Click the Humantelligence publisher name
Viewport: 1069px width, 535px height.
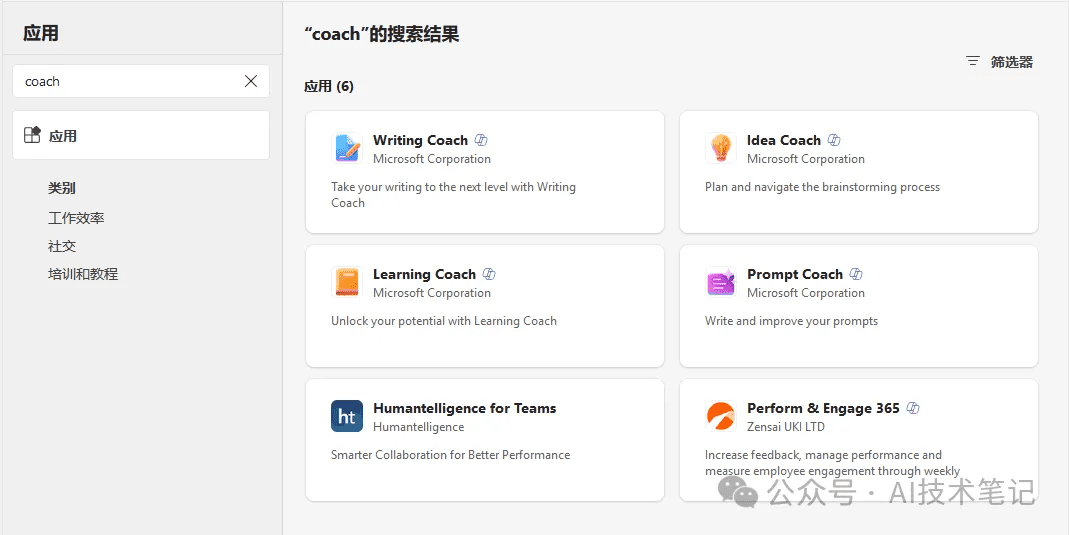click(419, 427)
